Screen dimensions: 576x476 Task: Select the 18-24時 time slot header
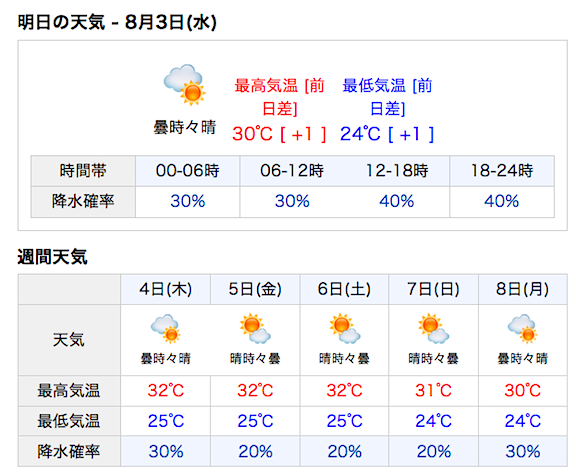(x=502, y=171)
